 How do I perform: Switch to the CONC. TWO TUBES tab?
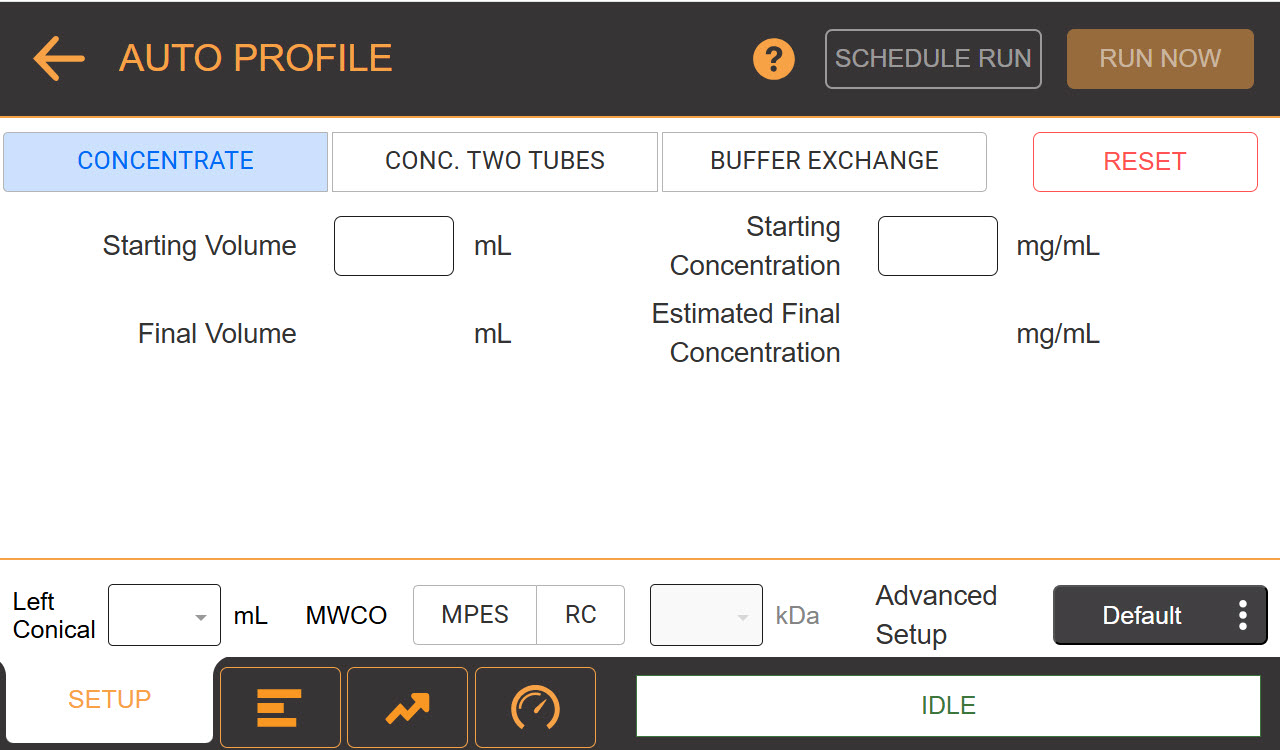click(x=495, y=161)
